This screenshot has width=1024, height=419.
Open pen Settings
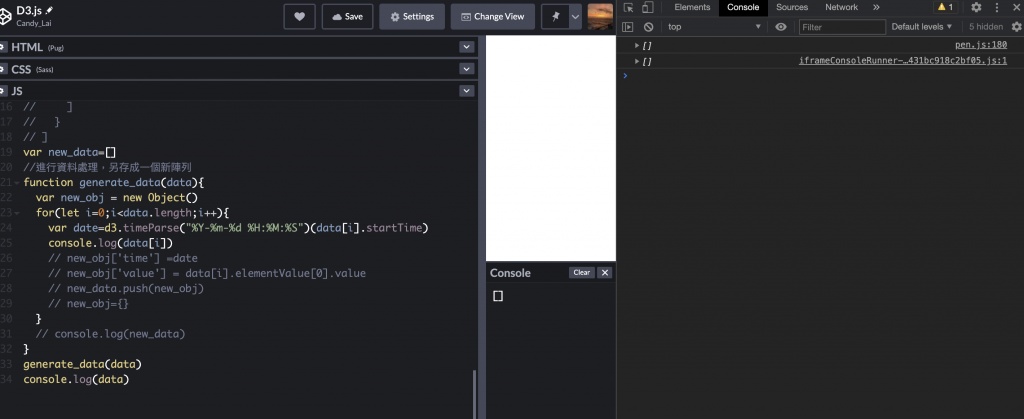(x=412, y=17)
